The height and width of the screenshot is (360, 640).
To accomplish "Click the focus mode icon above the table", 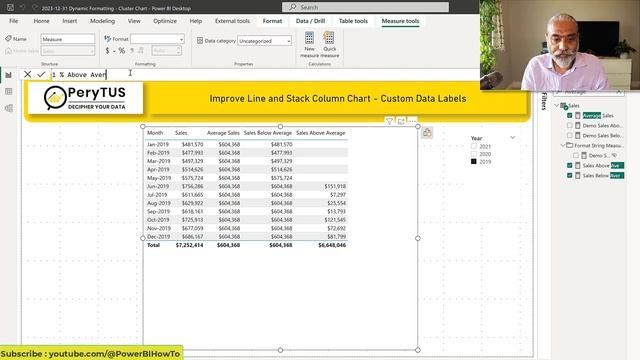I will 401,121.
